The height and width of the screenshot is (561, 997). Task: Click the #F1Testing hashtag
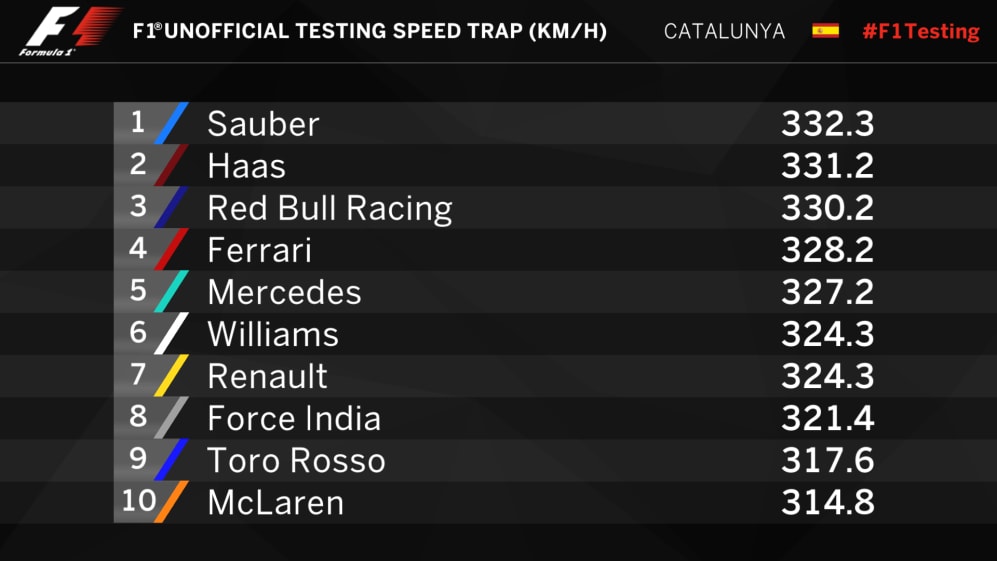920,31
